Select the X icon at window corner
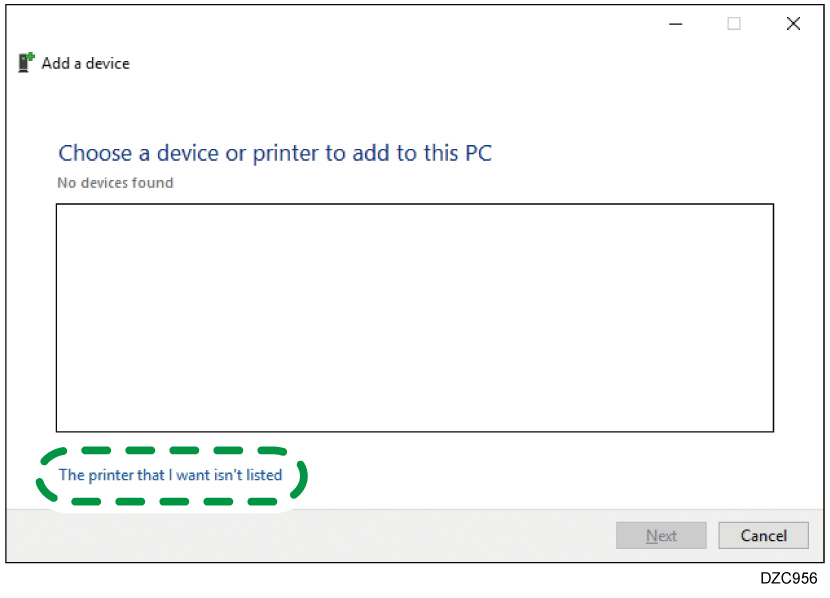 pos(793,24)
